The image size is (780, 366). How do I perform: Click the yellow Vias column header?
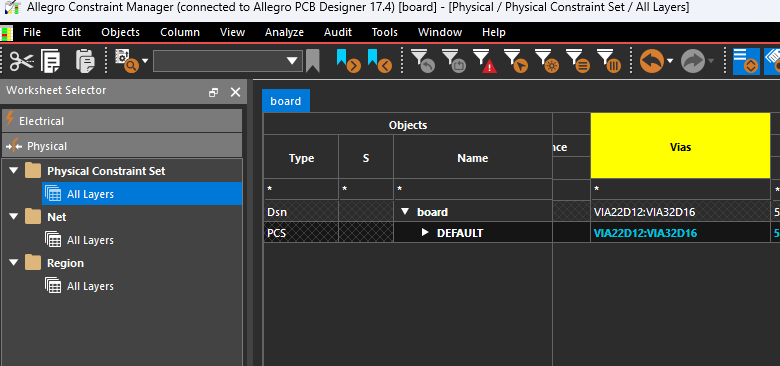pyautogui.click(x=680, y=146)
